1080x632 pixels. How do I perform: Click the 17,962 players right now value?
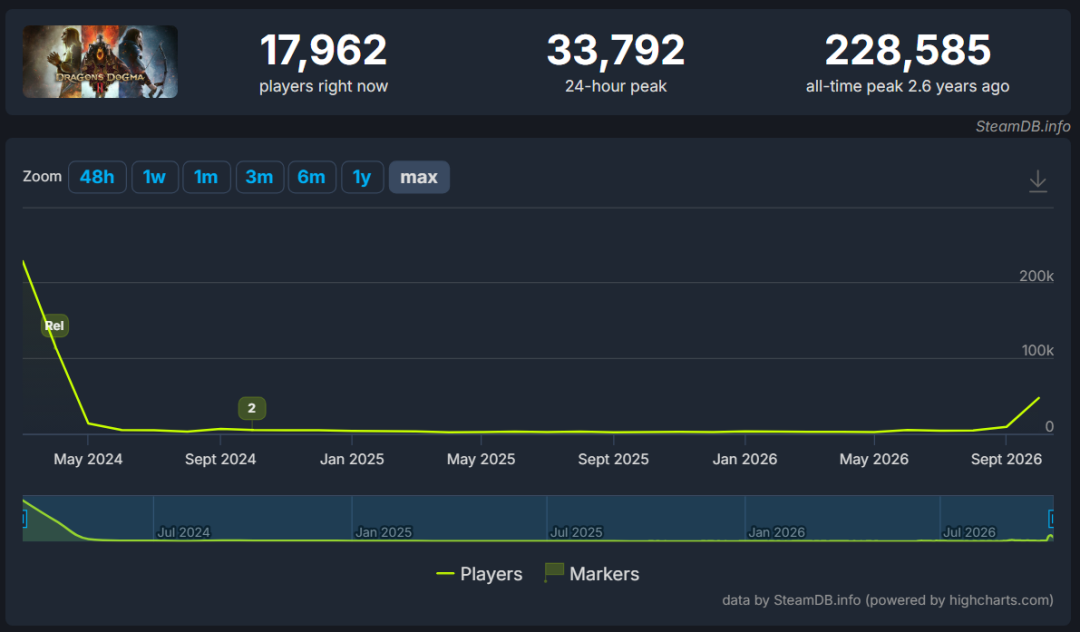coord(323,50)
